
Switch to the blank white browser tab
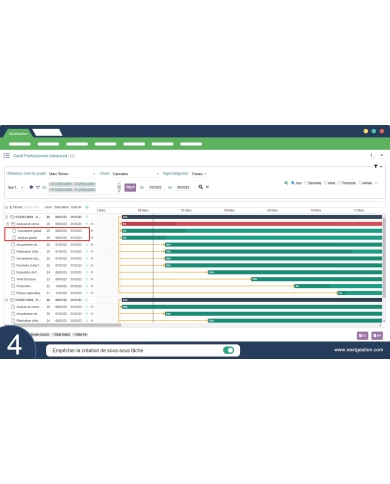click(x=47, y=133)
